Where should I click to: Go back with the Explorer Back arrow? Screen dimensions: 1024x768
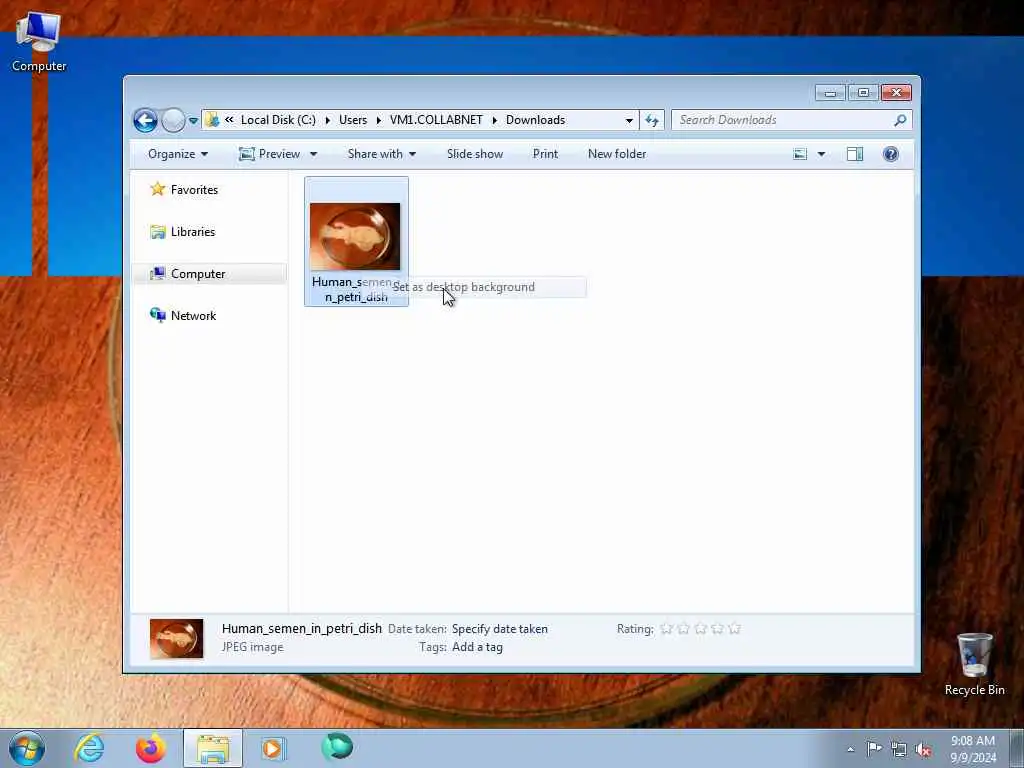[x=145, y=120]
